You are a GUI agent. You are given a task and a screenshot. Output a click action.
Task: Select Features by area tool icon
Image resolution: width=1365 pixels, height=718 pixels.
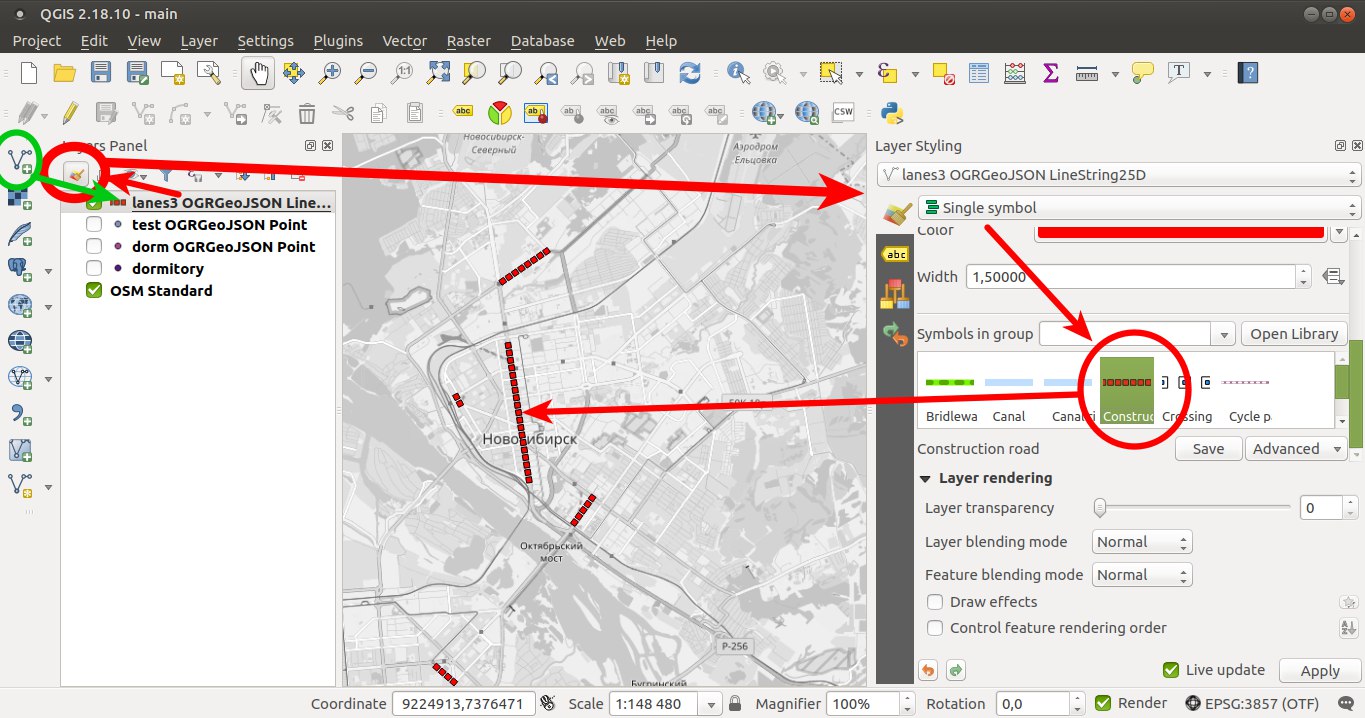coord(830,72)
